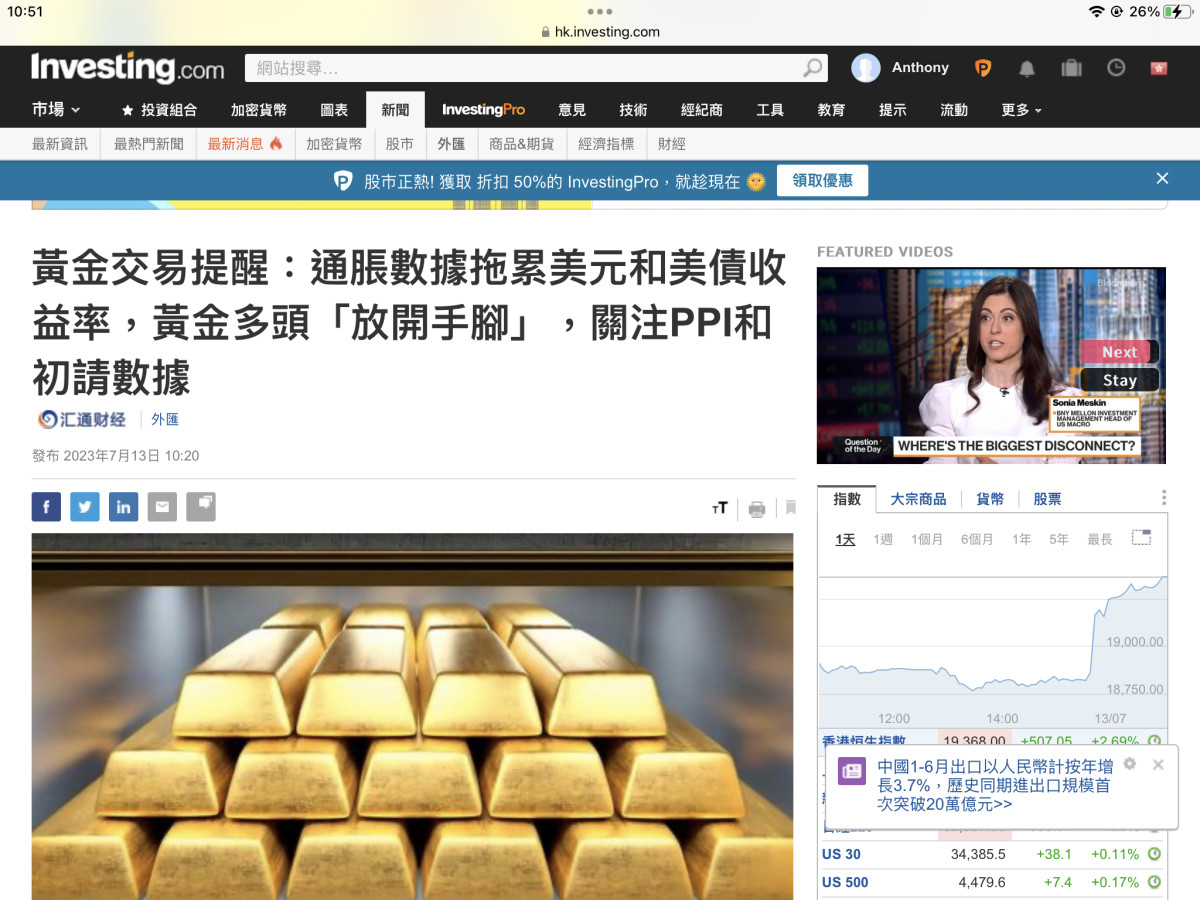Open the 新聞 news menu
Image resolution: width=1200 pixels, height=900 pixels.
(x=395, y=110)
